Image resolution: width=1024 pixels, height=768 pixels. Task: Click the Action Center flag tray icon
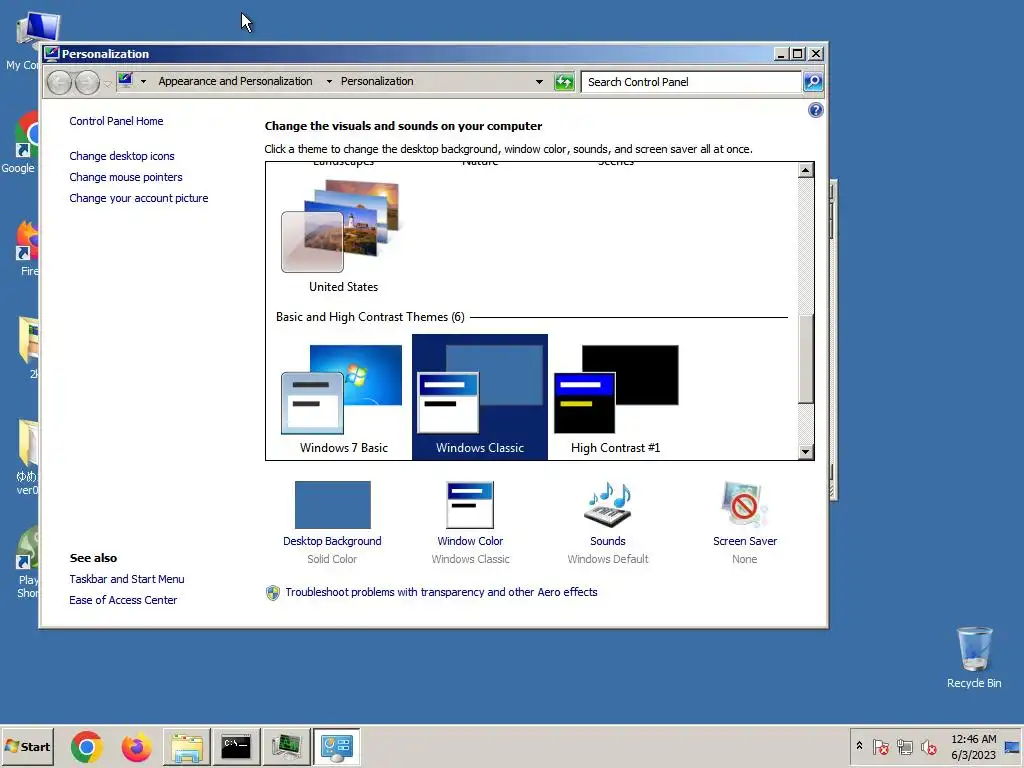point(880,746)
